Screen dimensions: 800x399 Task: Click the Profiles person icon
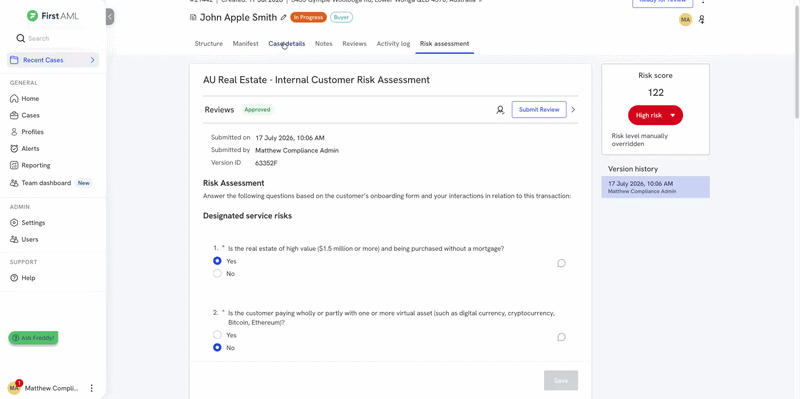(x=14, y=132)
